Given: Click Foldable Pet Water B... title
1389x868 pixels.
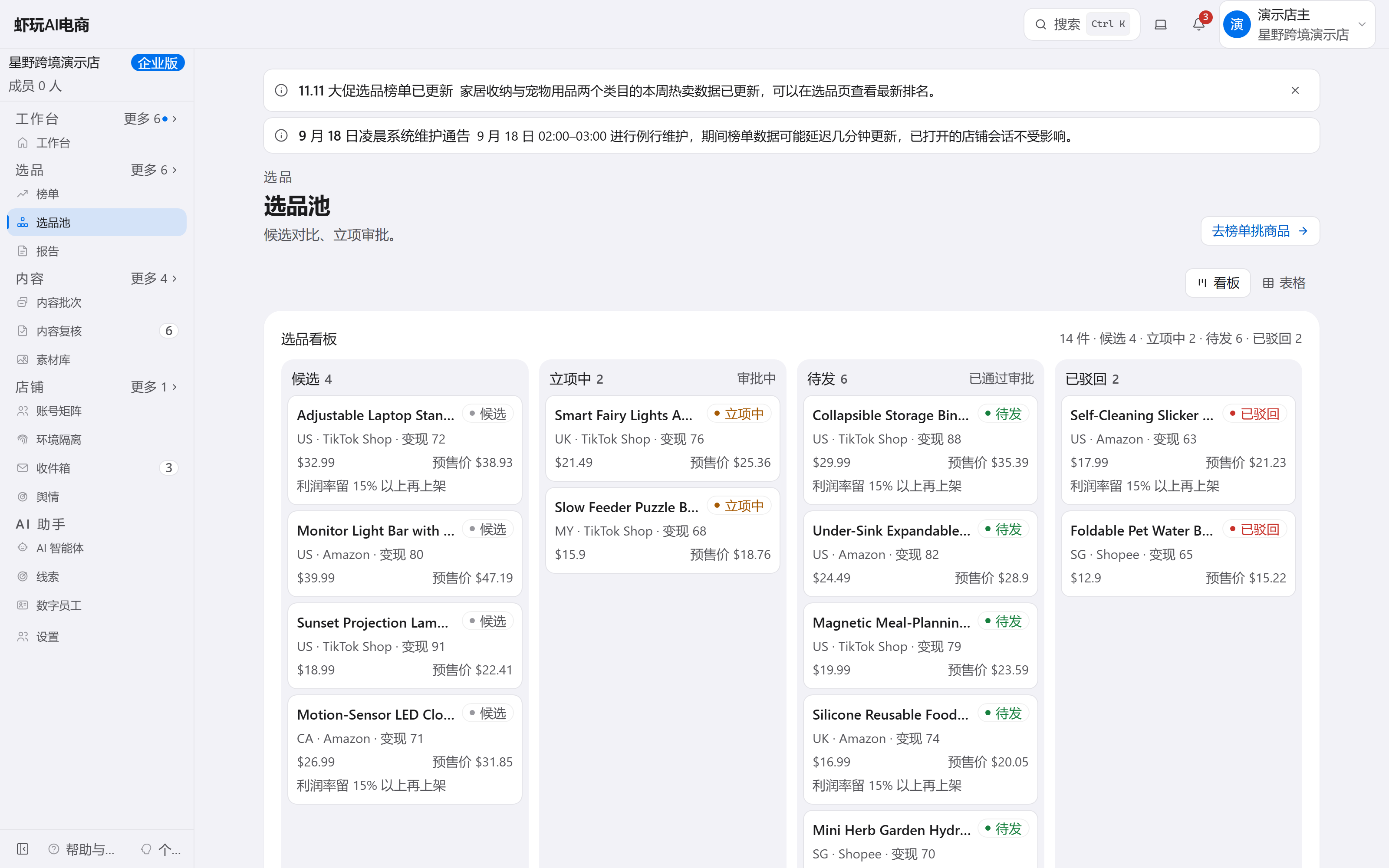Looking at the screenshot, I should (1141, 530).
